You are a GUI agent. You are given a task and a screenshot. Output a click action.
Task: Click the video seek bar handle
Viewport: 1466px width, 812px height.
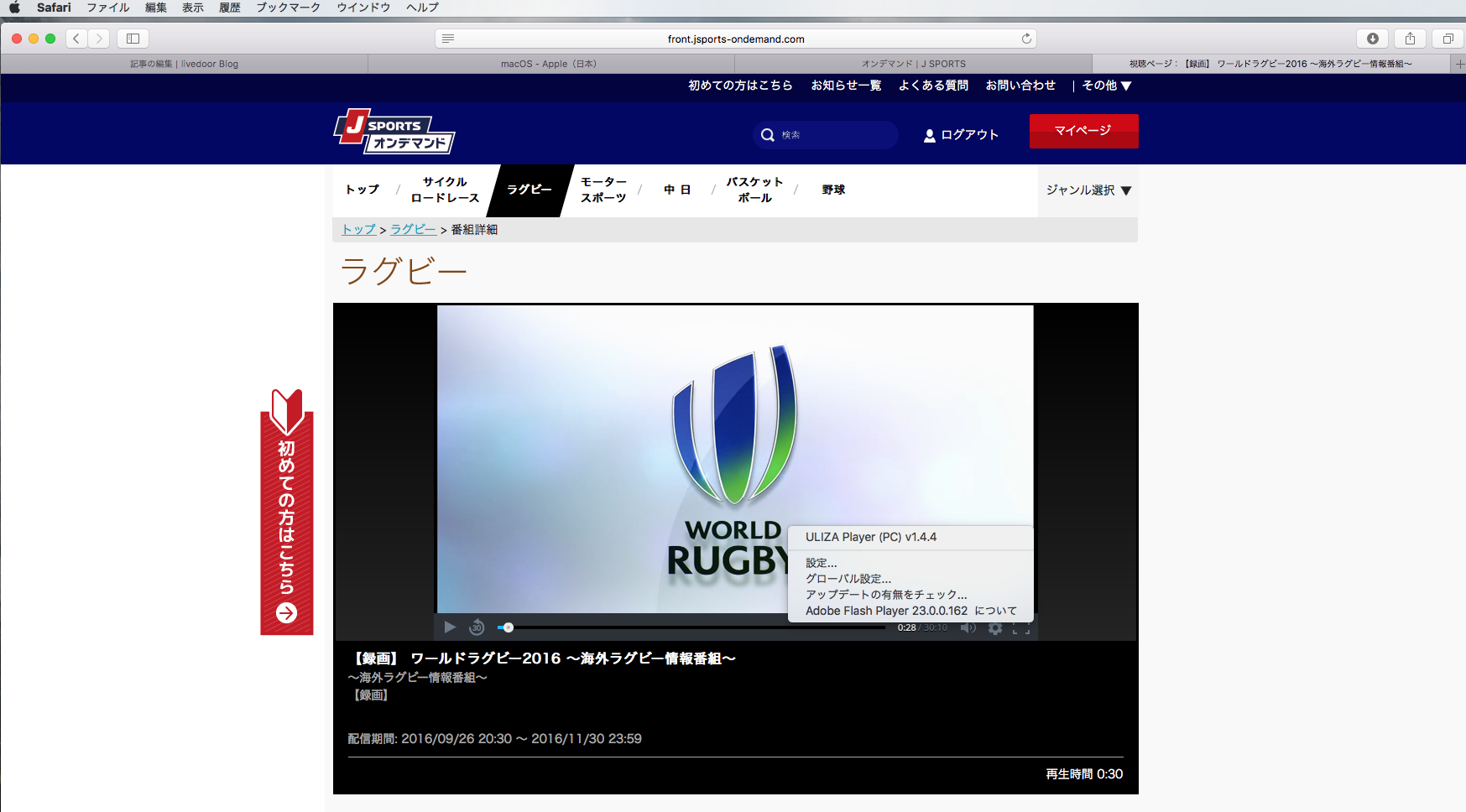coord(509,627)
